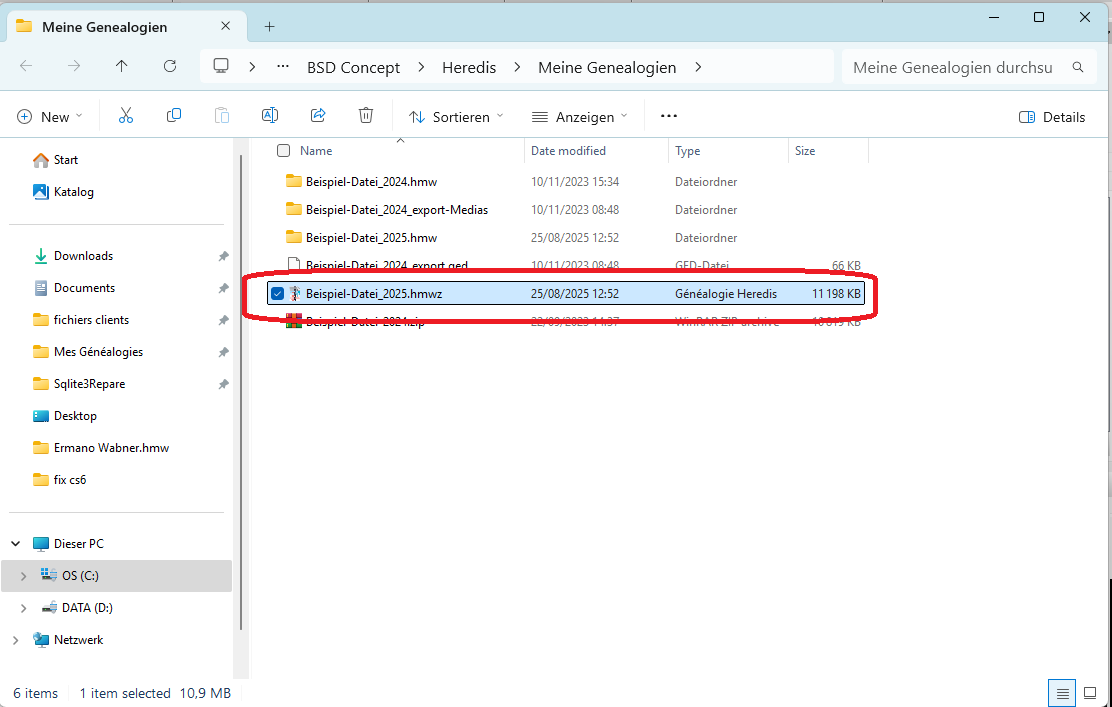Click the Copy icon in toolbar
Viewport: 1112px width, 707px height.
click(x=174, y=116)
